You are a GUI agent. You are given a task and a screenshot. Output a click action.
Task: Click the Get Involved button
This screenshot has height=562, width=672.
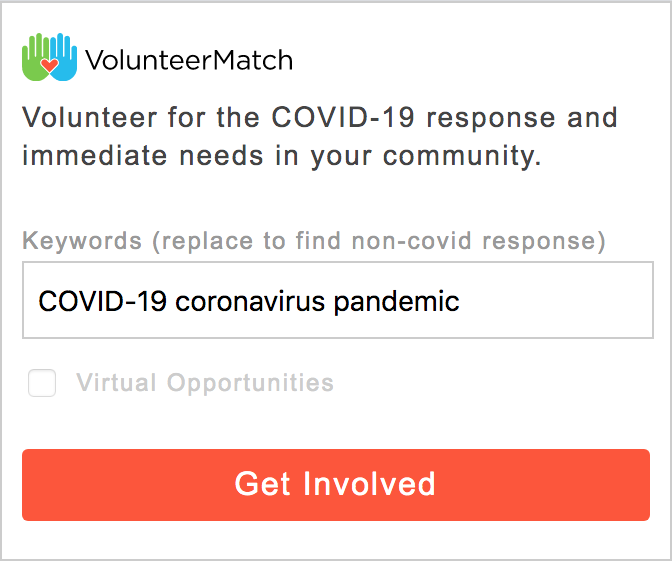coord(336,485)
